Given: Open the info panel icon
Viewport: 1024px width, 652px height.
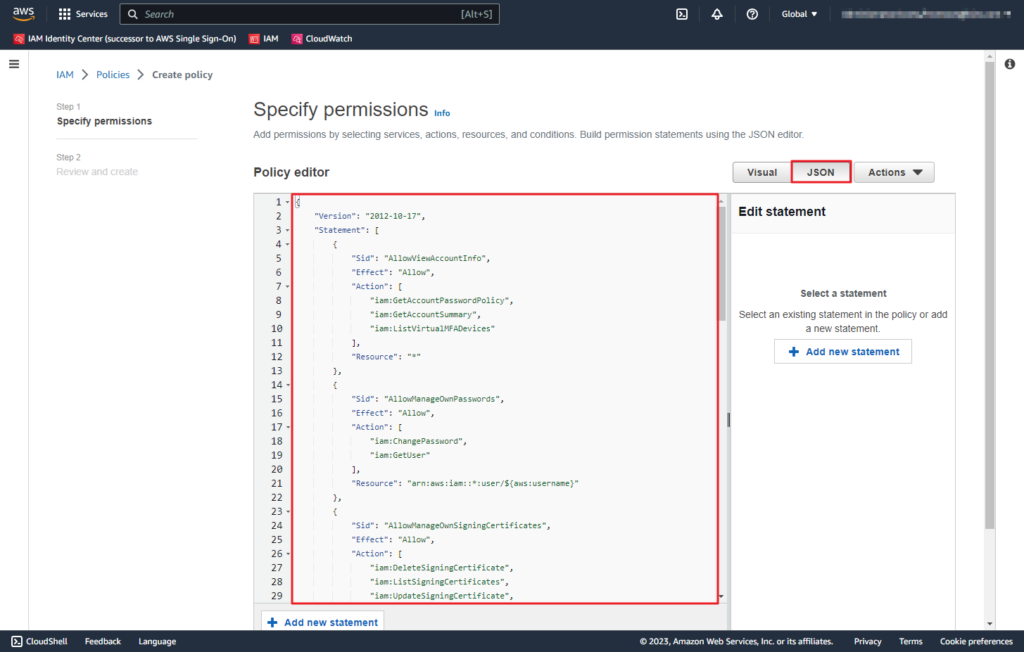Looking at the screenshot, I should 1010,64.
